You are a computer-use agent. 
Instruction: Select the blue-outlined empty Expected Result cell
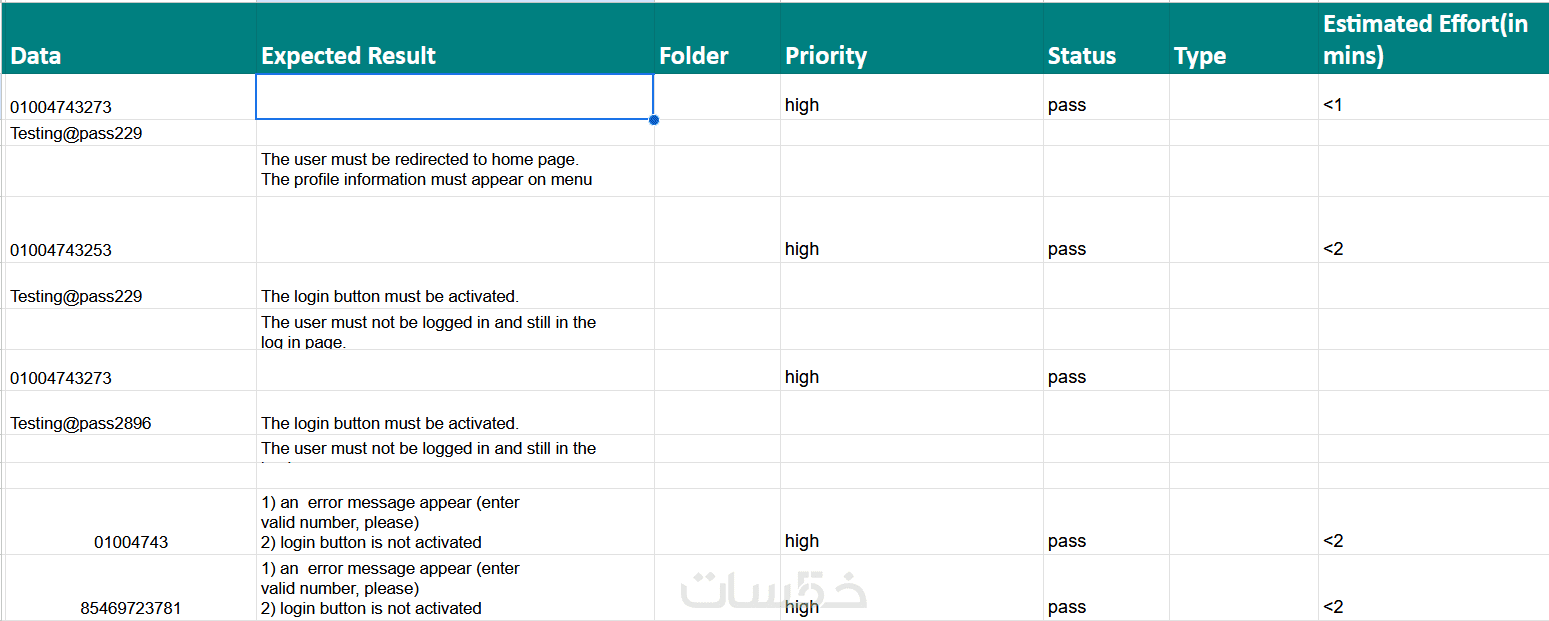(454, 97)
